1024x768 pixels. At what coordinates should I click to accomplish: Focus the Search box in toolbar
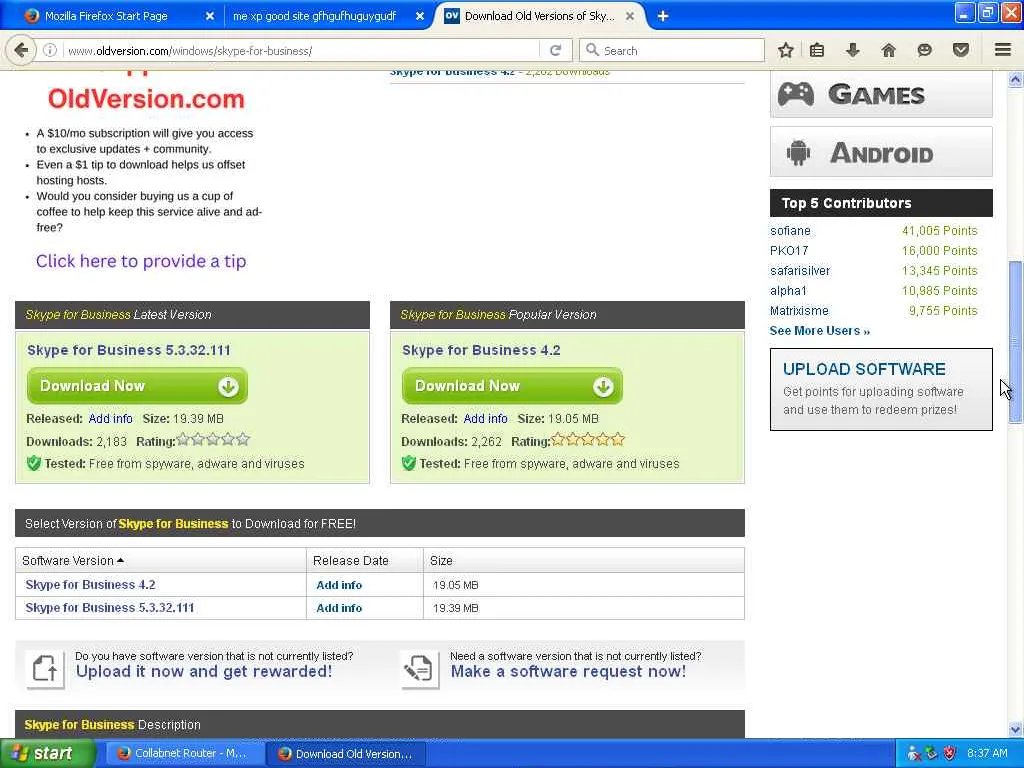click(673, 50)
